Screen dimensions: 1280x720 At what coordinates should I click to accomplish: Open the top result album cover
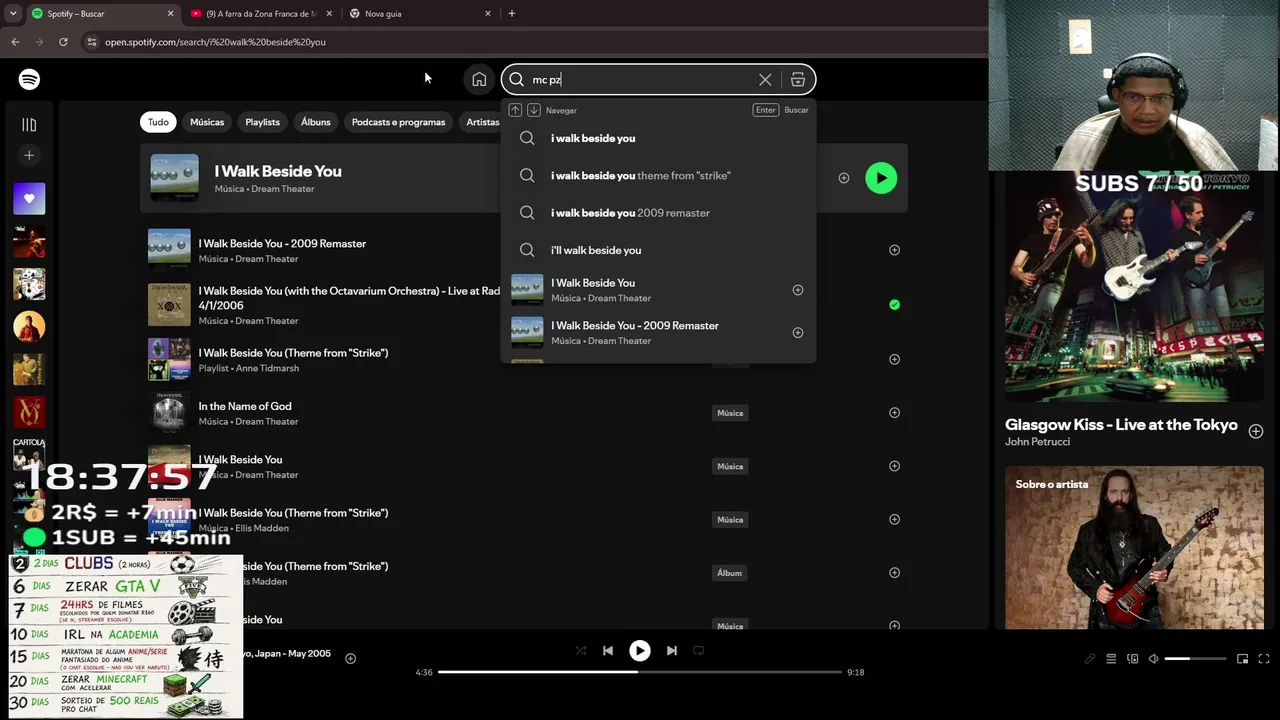175,178
